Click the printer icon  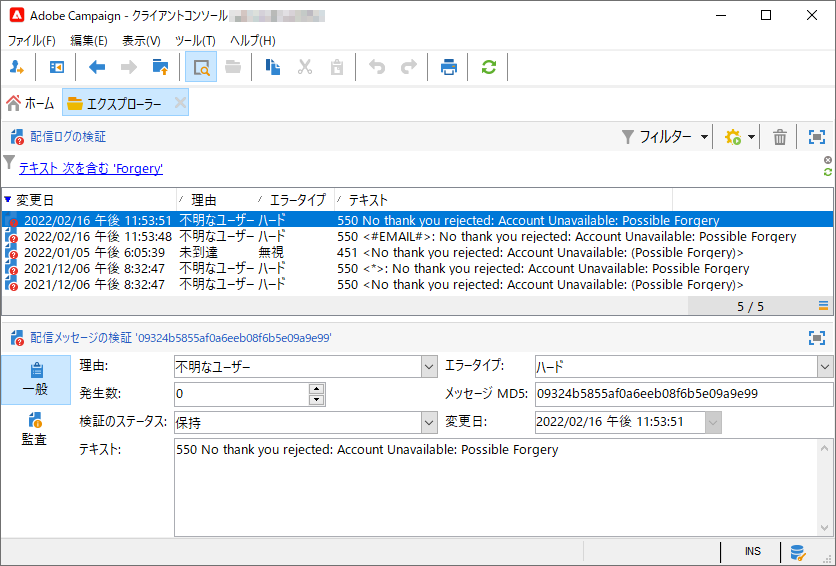click(x=449, y=67)
